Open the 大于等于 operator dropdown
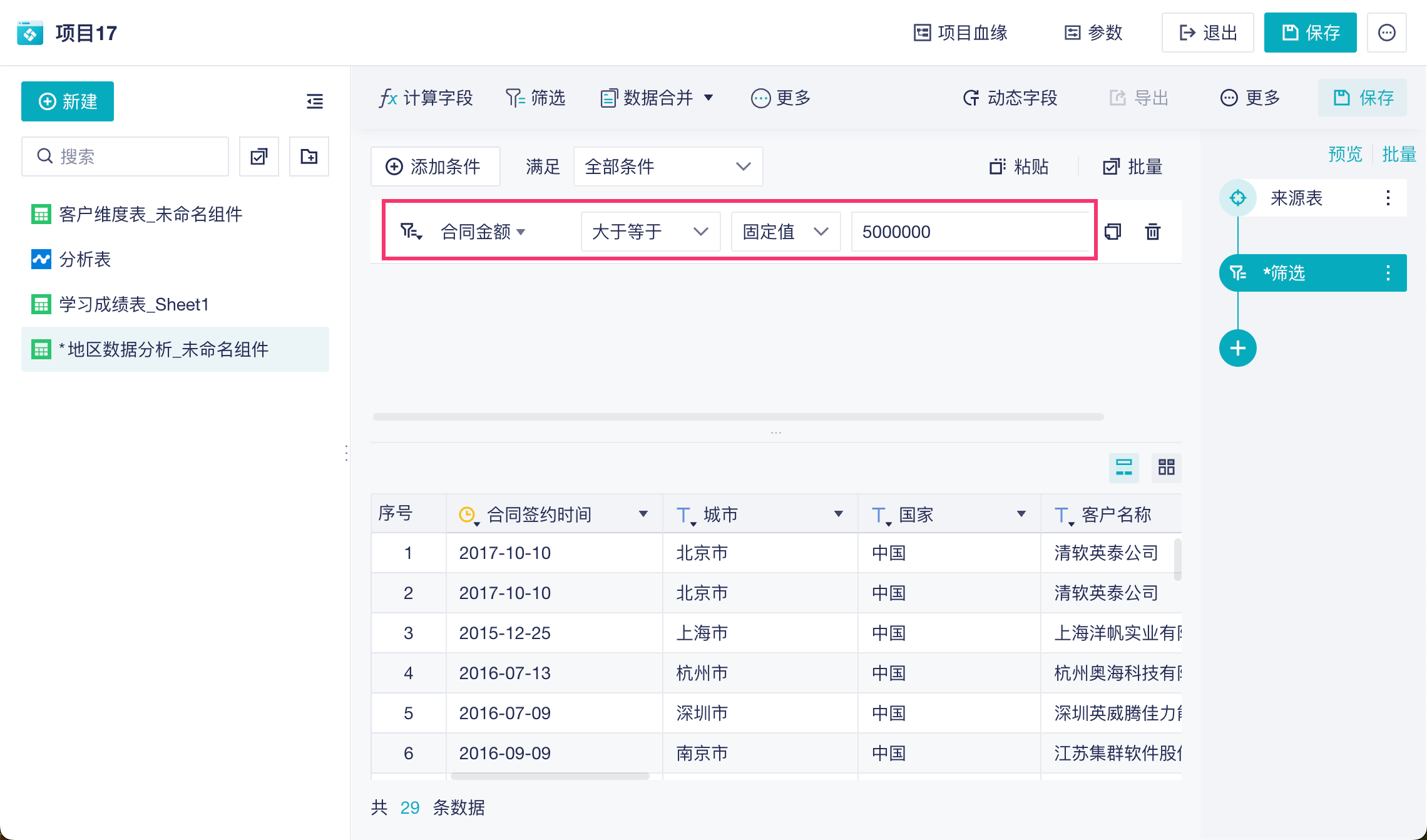This screenshot has width=1427, height=840. (x=650, y=232)
